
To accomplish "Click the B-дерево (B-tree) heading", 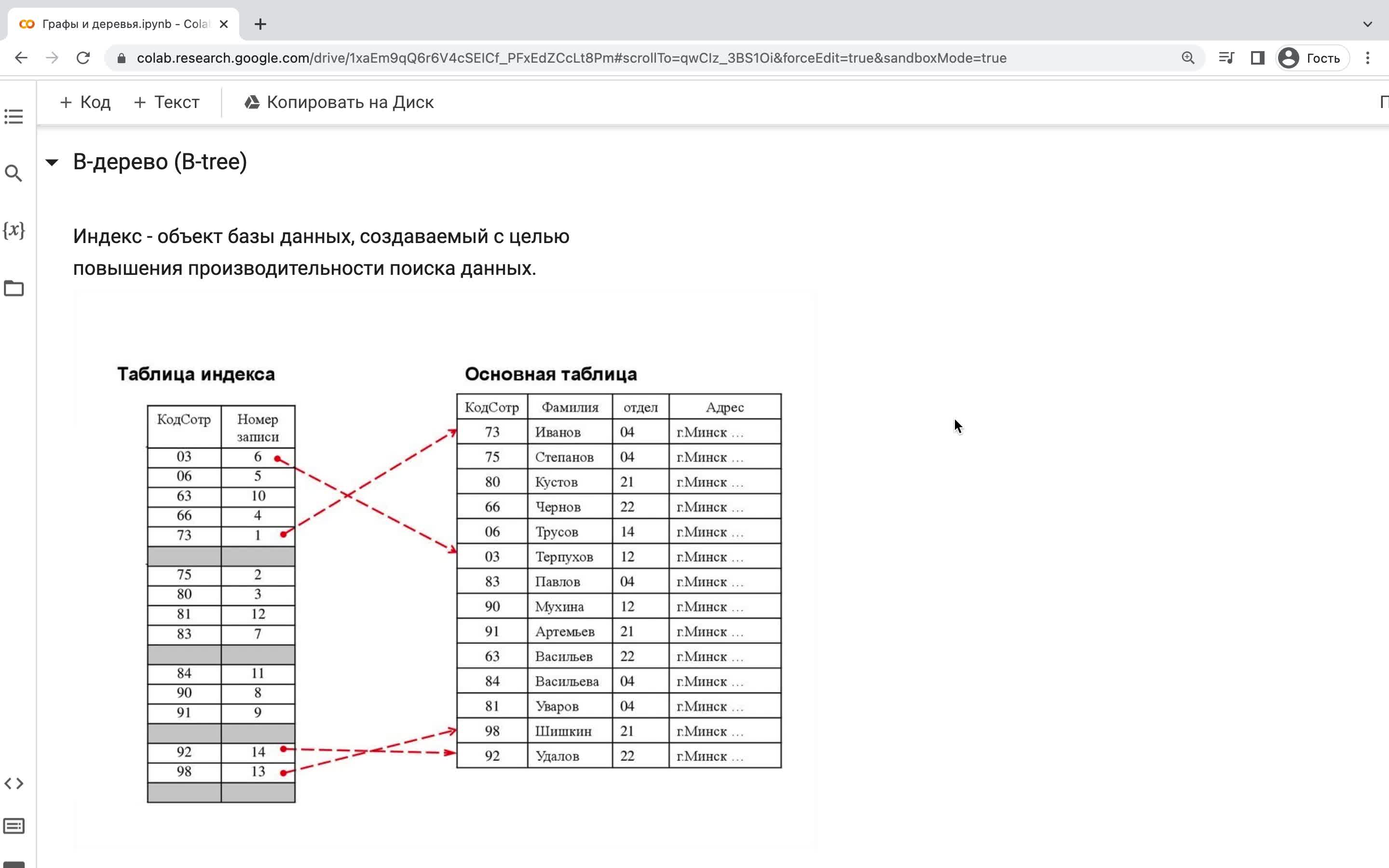I will click(160, 162).
